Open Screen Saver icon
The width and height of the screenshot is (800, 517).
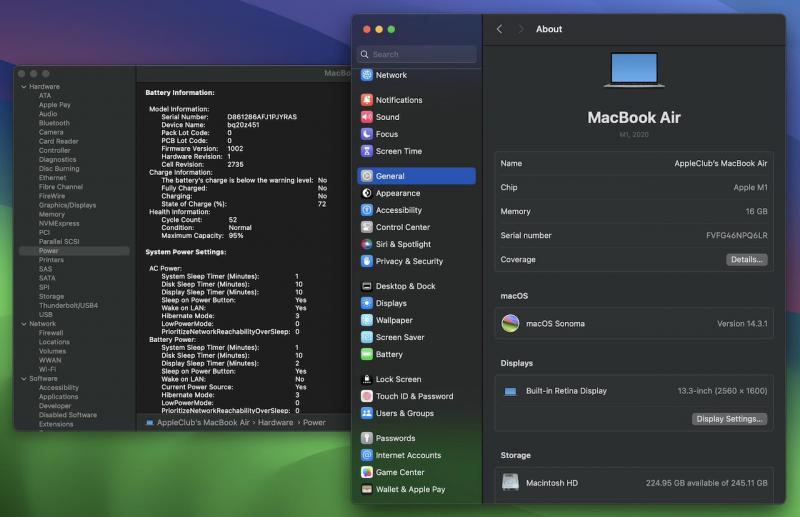[x=366, y=337]
